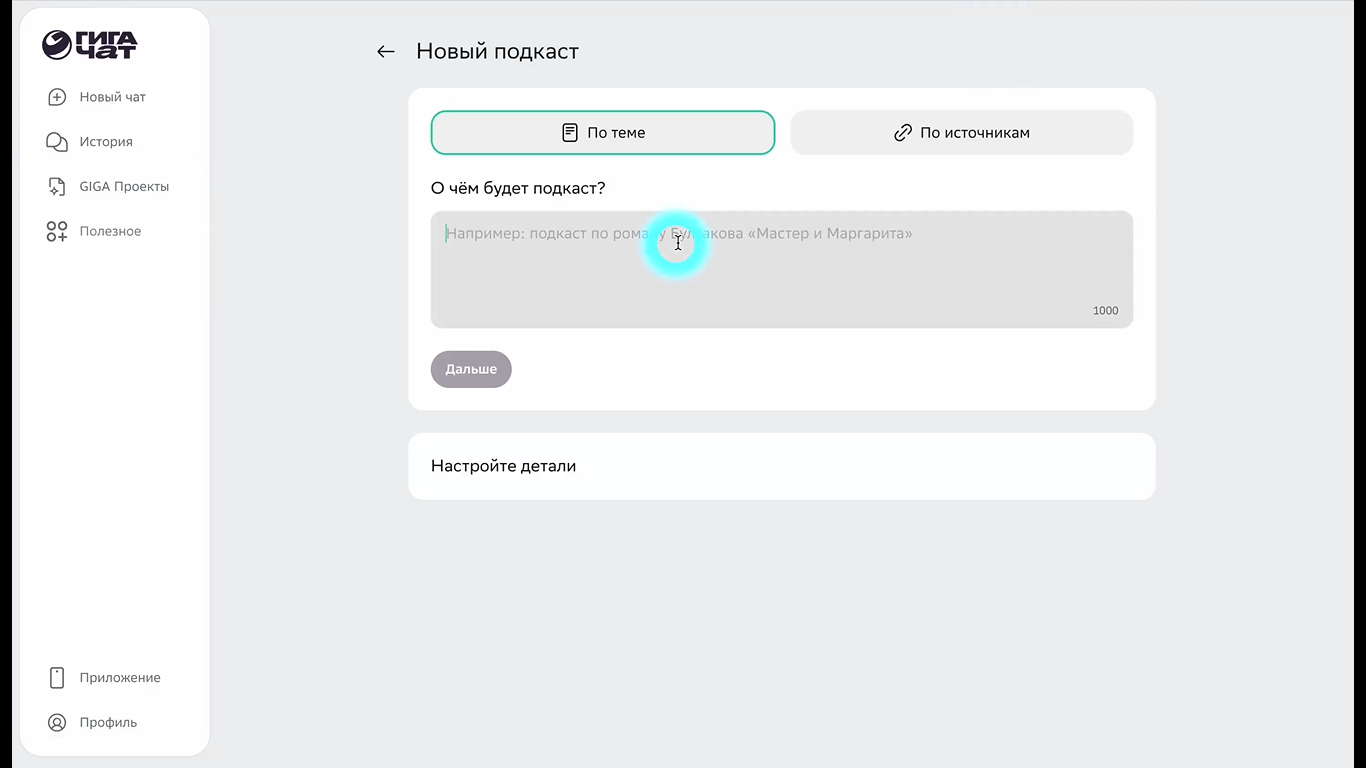Click the document icon in По теме
1366x768 pixels.
coord(570,133)
